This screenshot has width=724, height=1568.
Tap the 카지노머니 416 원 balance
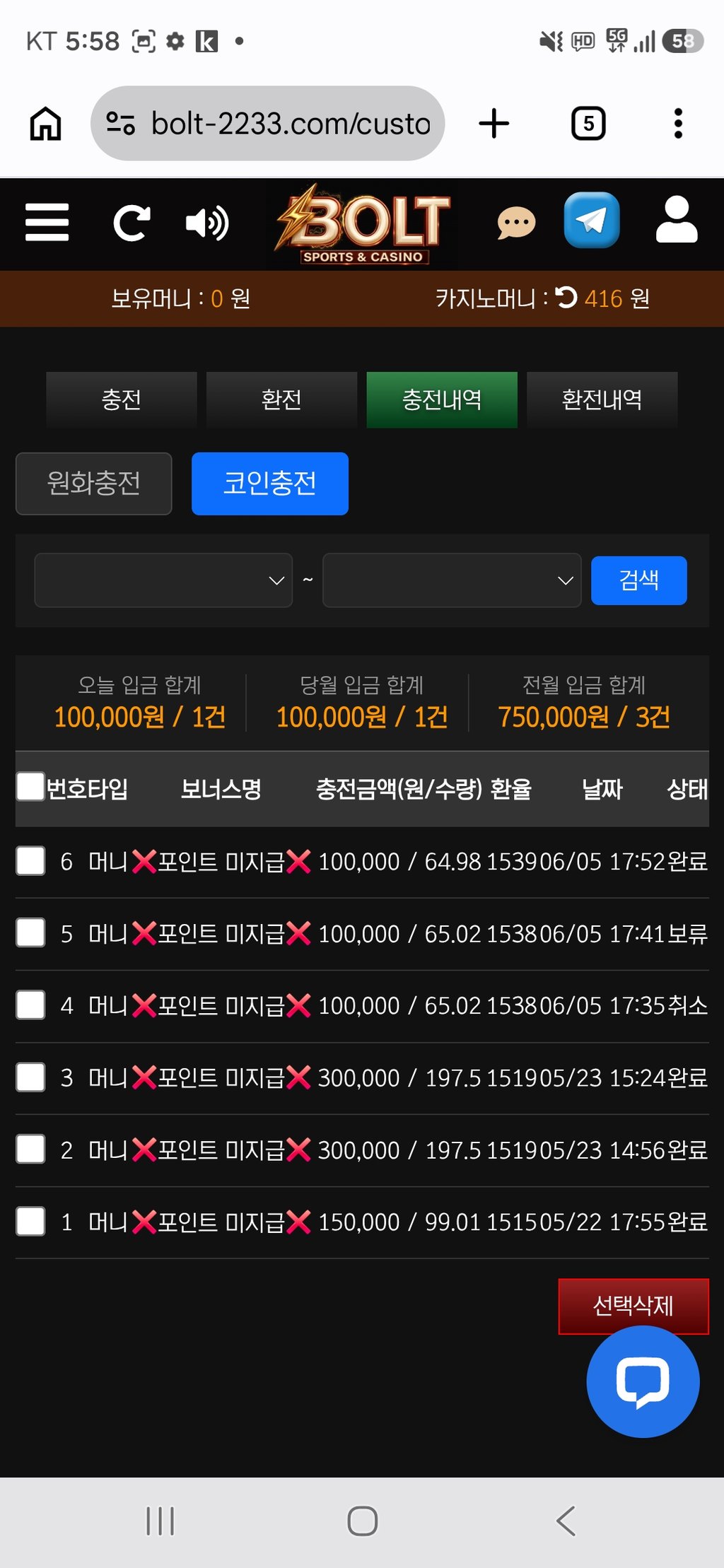[543, 298]
